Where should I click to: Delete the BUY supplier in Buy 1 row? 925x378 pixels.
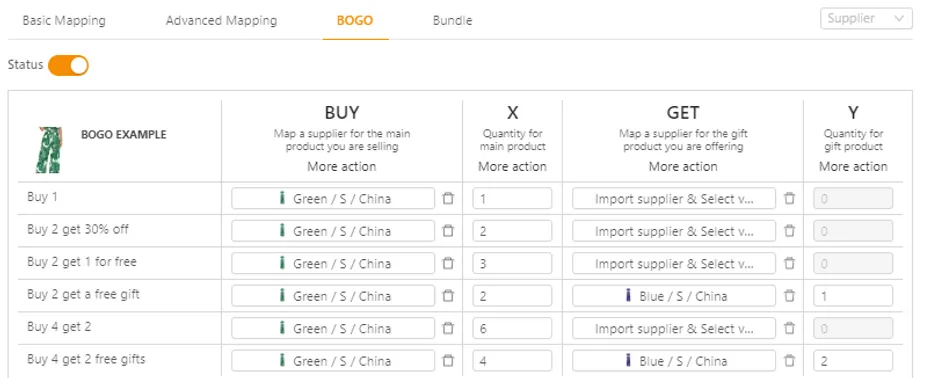(448, 199)
